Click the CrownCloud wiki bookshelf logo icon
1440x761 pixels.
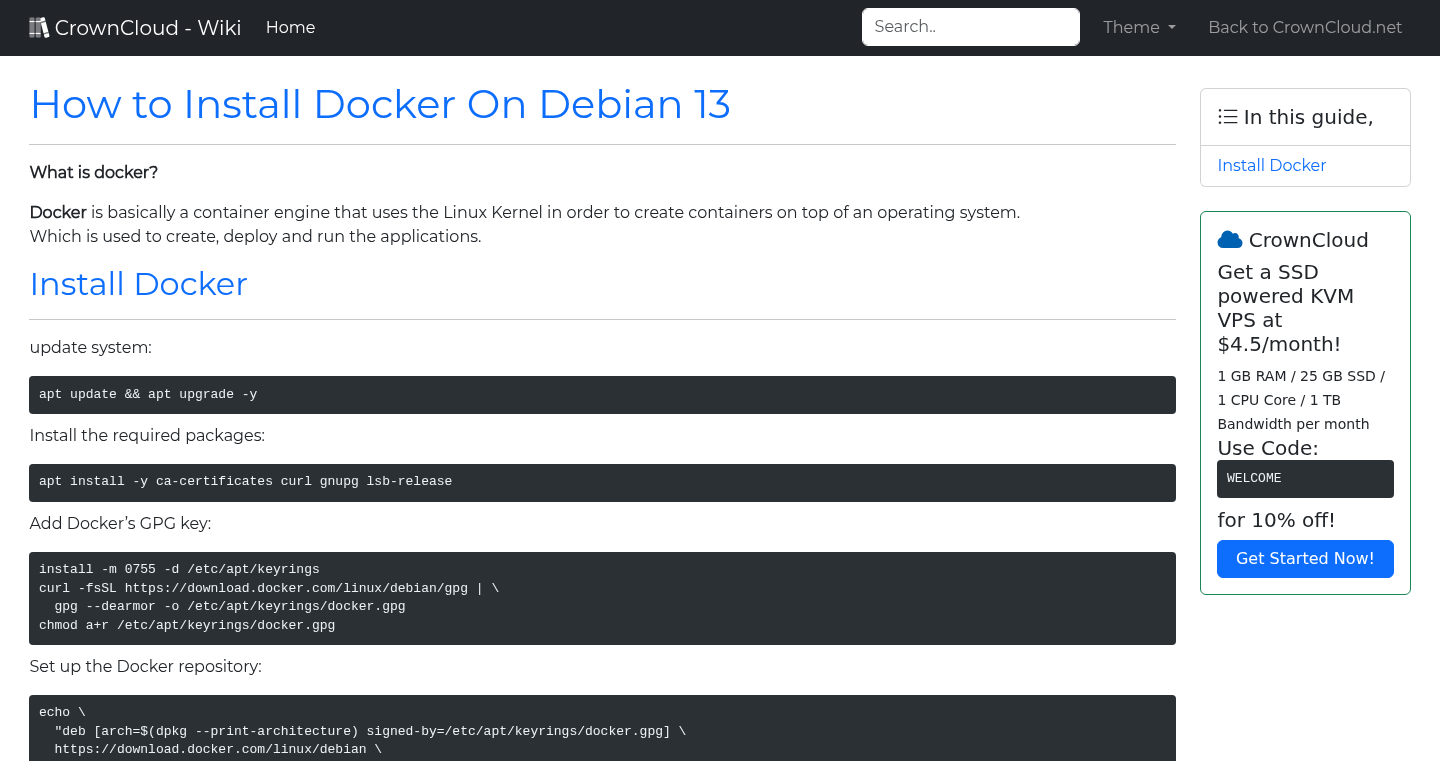[39, 26]
